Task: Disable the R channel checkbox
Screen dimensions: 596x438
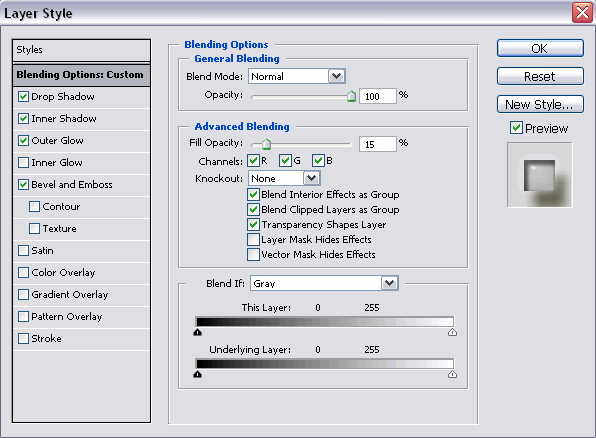Action: tap(253, 161)
